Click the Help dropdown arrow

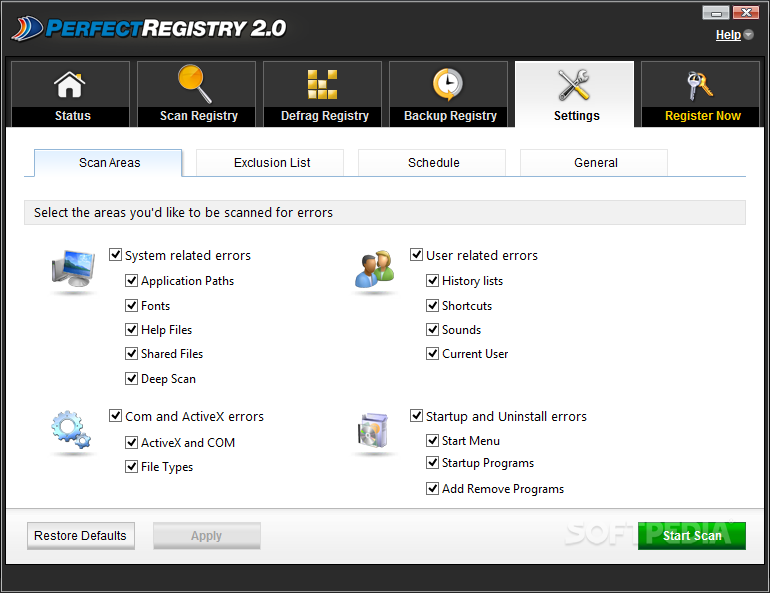(x=748, y=34)
